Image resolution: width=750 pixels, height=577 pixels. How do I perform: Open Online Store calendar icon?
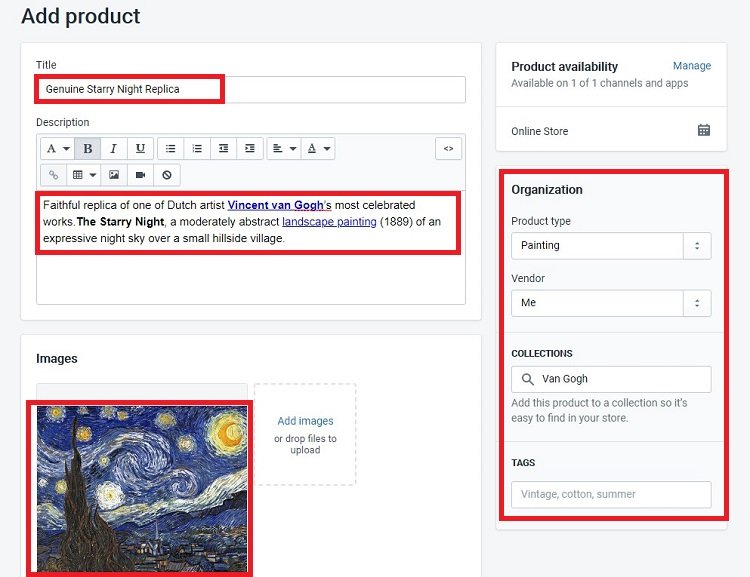pyautogui.click(x=704, y=130)
